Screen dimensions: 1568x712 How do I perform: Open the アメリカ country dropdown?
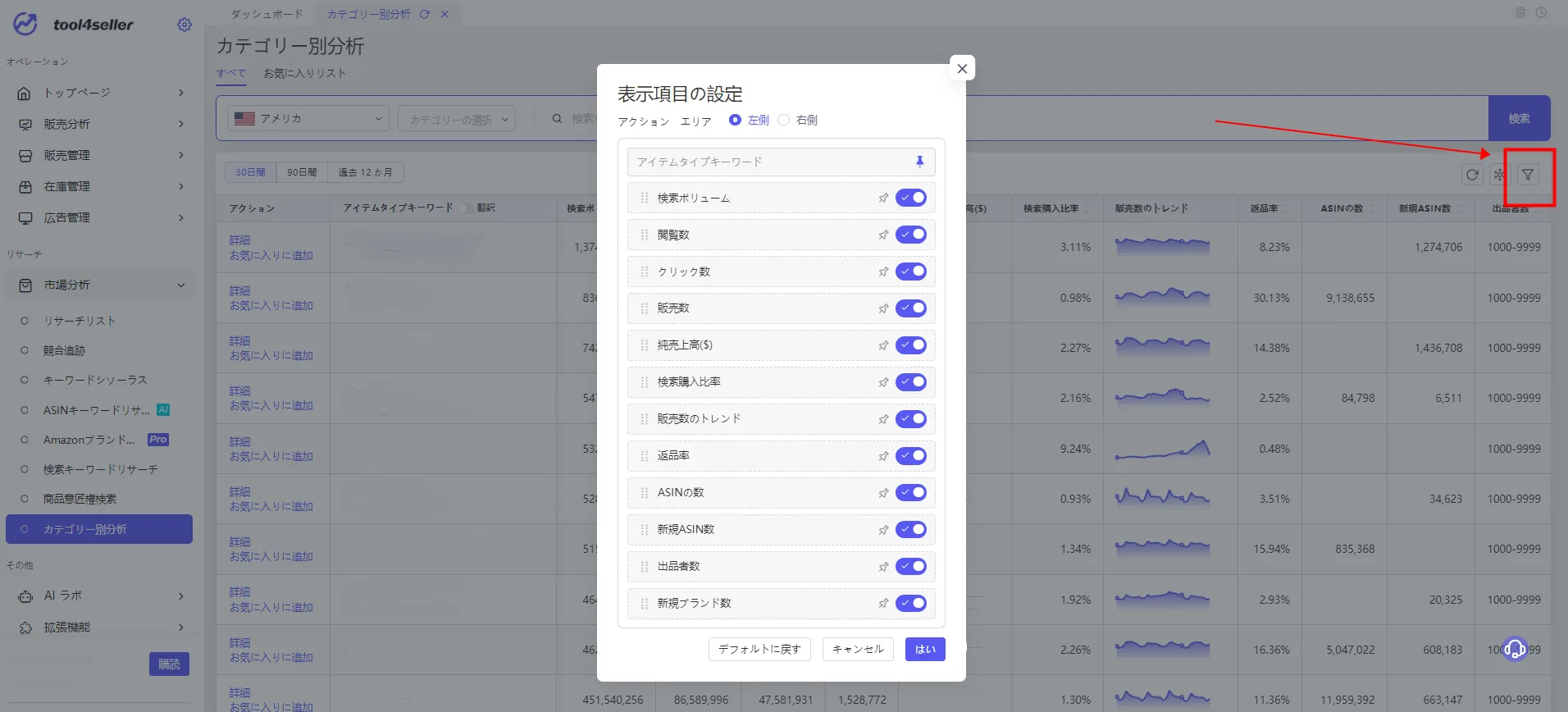[308, 118]
